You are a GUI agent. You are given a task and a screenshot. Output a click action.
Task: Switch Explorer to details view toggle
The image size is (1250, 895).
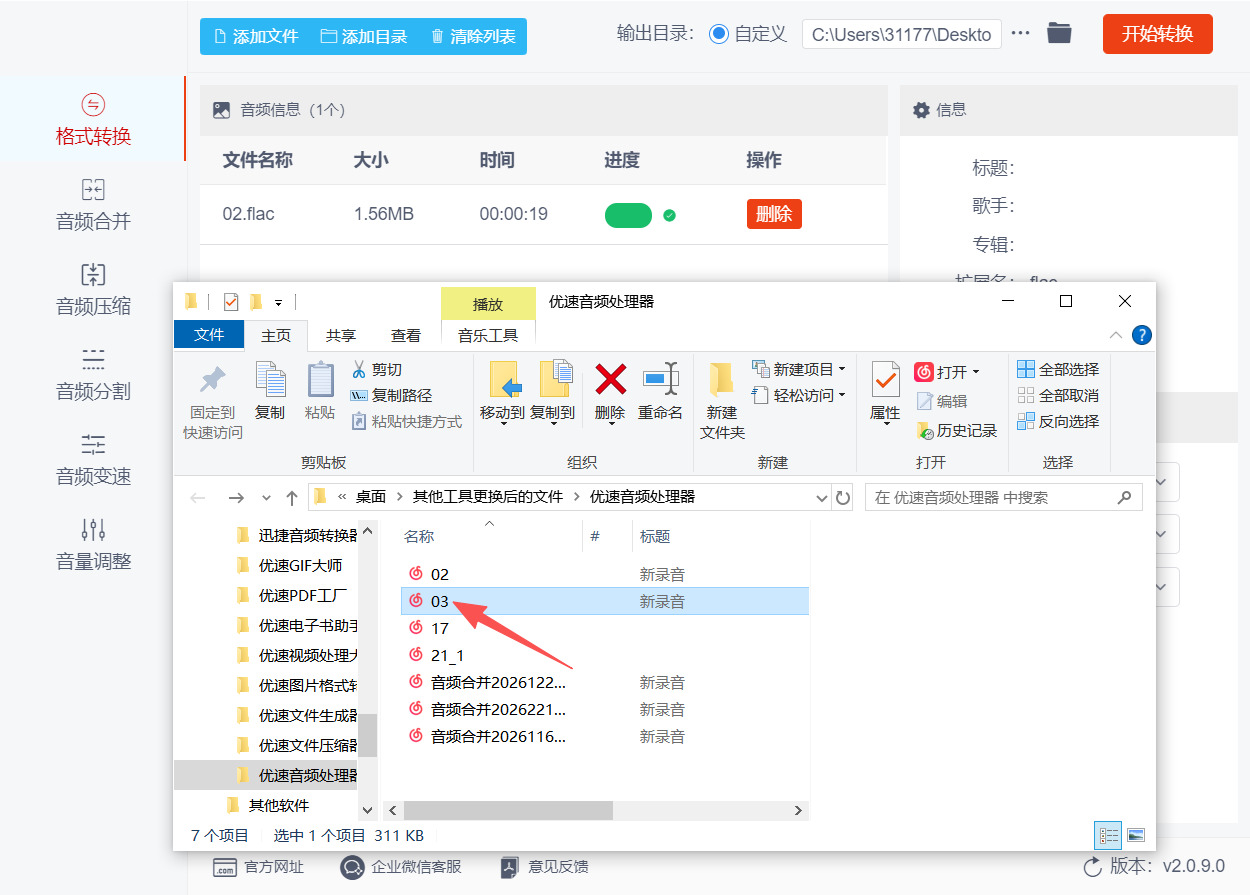tap(1108, 835)
